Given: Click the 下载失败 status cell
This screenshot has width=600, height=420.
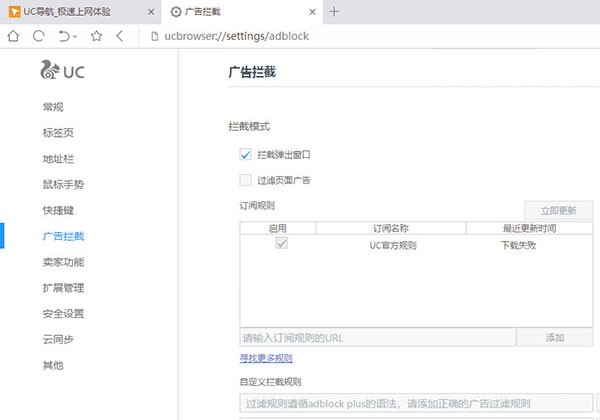Looking at the screenshot, I should [x=518, y=245].
